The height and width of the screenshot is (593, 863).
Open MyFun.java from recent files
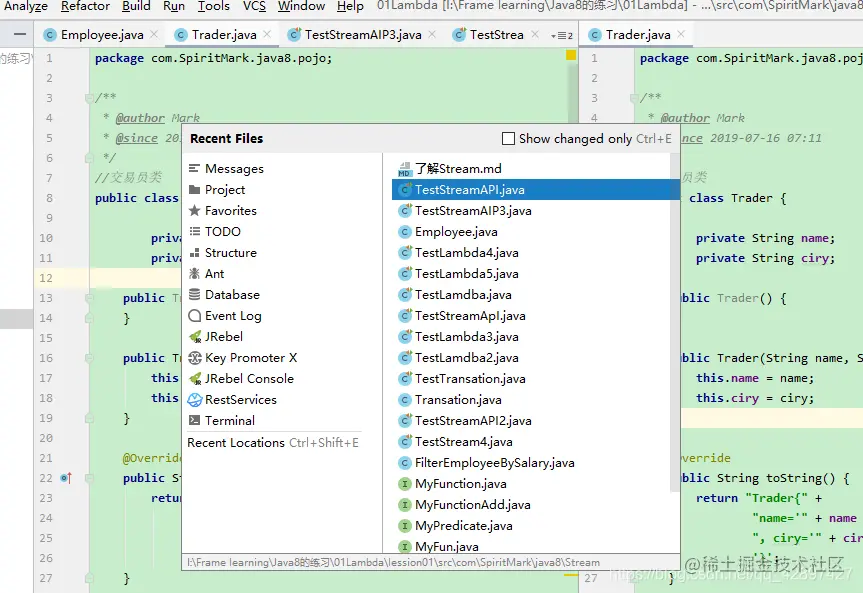(532, 546)
